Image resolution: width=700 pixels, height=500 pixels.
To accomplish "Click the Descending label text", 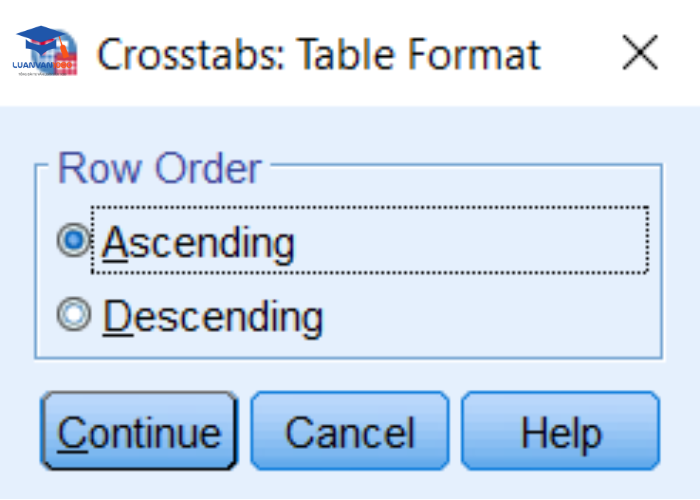I will coord(213,317).
